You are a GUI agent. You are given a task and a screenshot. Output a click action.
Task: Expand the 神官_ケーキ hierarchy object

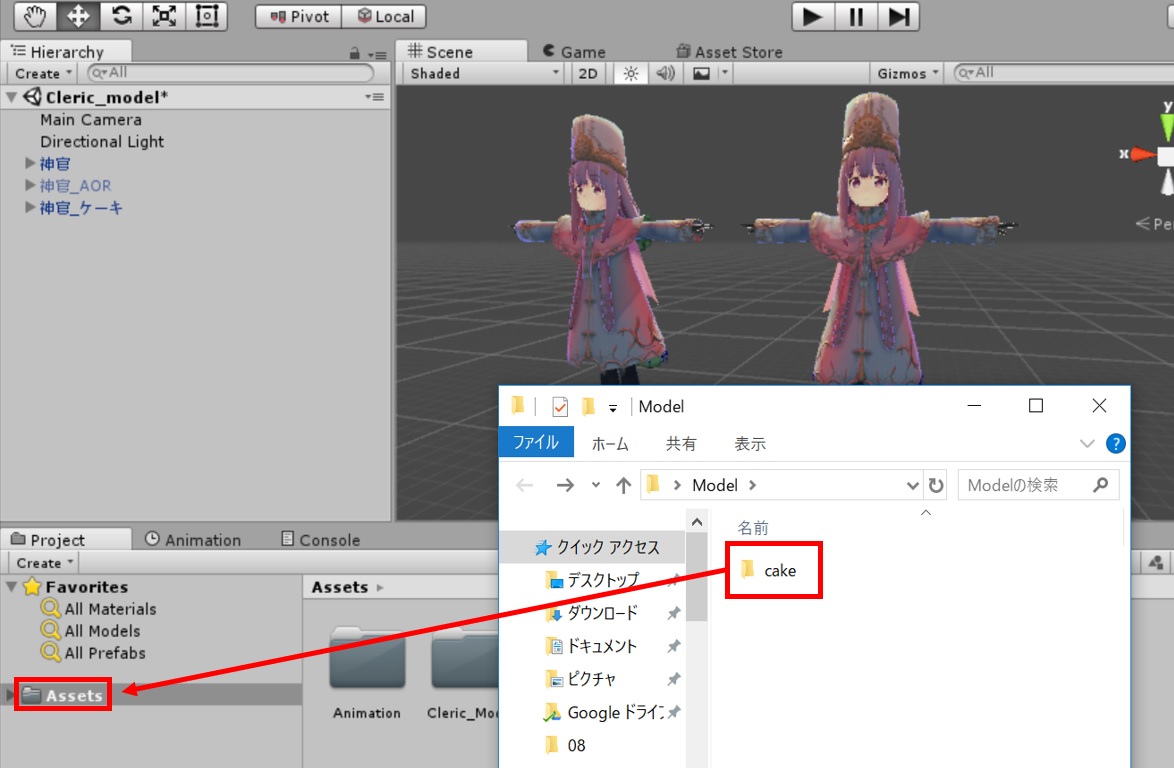[x=30, y=208]
